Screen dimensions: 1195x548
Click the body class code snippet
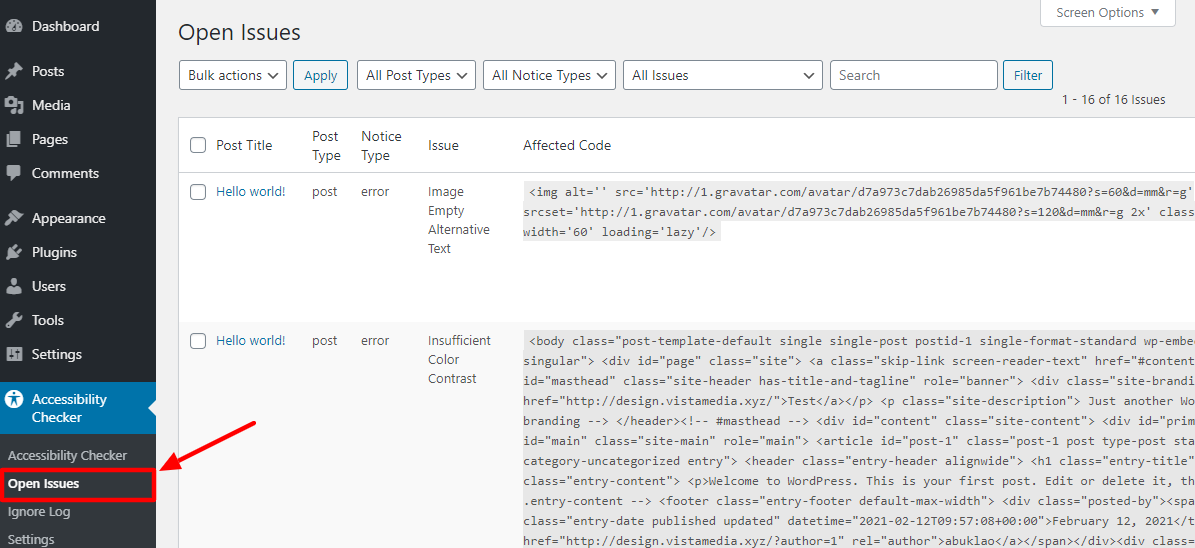[x=859, y=440]
